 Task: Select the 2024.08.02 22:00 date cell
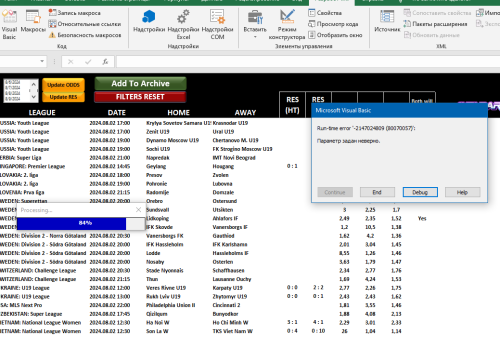[110, 305]
